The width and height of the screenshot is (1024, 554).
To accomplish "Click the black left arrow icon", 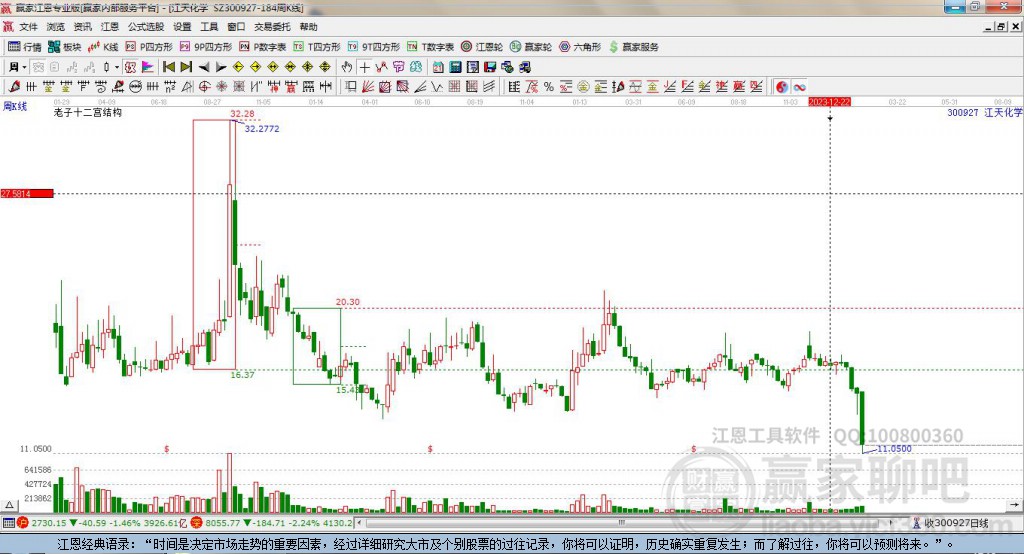I will click(204, 67).
